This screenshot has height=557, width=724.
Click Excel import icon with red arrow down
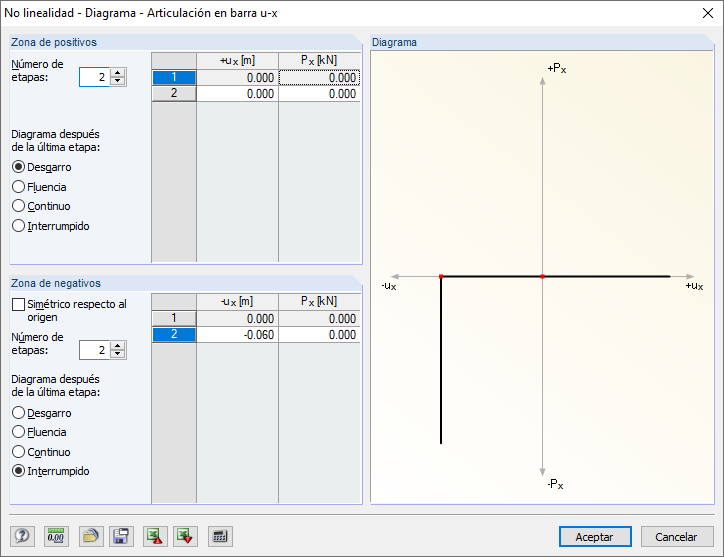pyautogui.click(x=185, y=536)
